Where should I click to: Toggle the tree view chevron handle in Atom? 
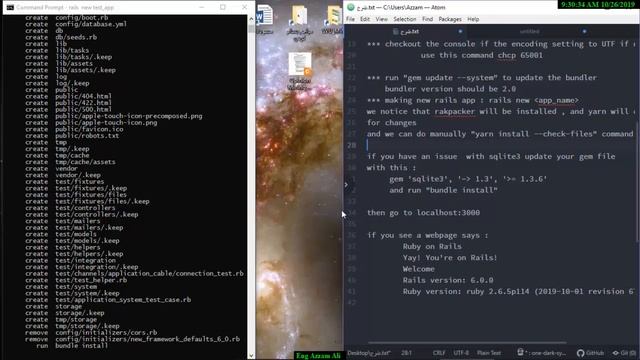(346, 185)
